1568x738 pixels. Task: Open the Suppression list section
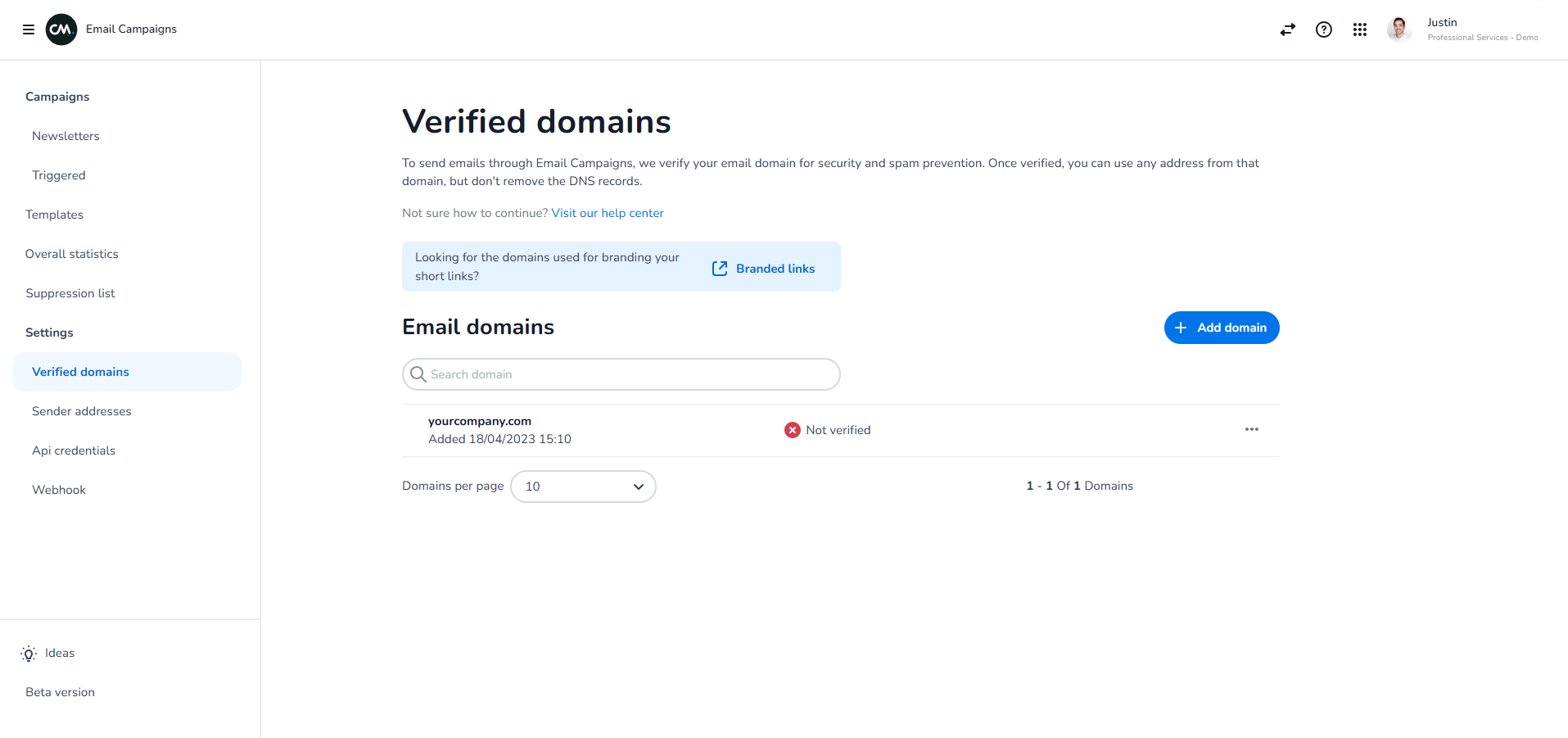70,293
